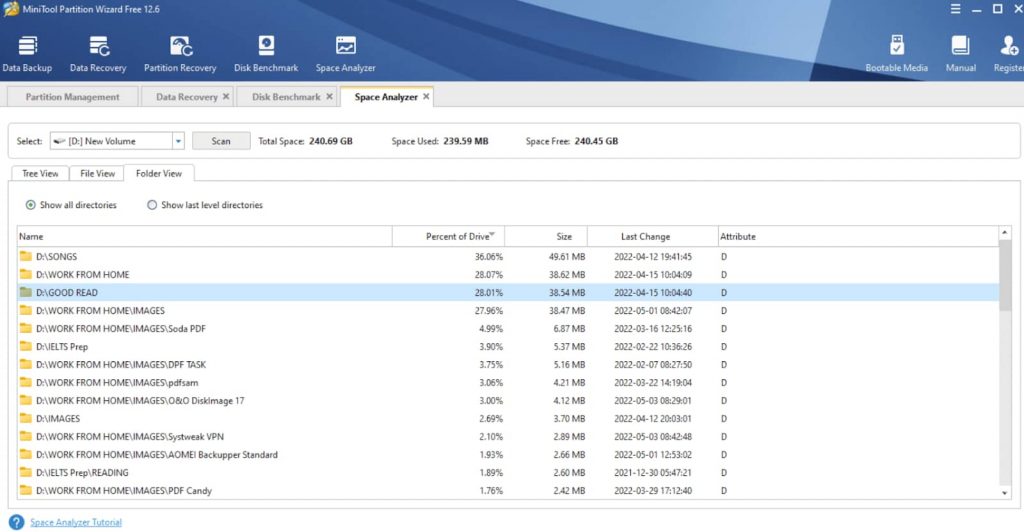Select the D:\WORK FROM HOME\IMAGES row
This screenshot has width=1024, height=532.
[508, 310]
